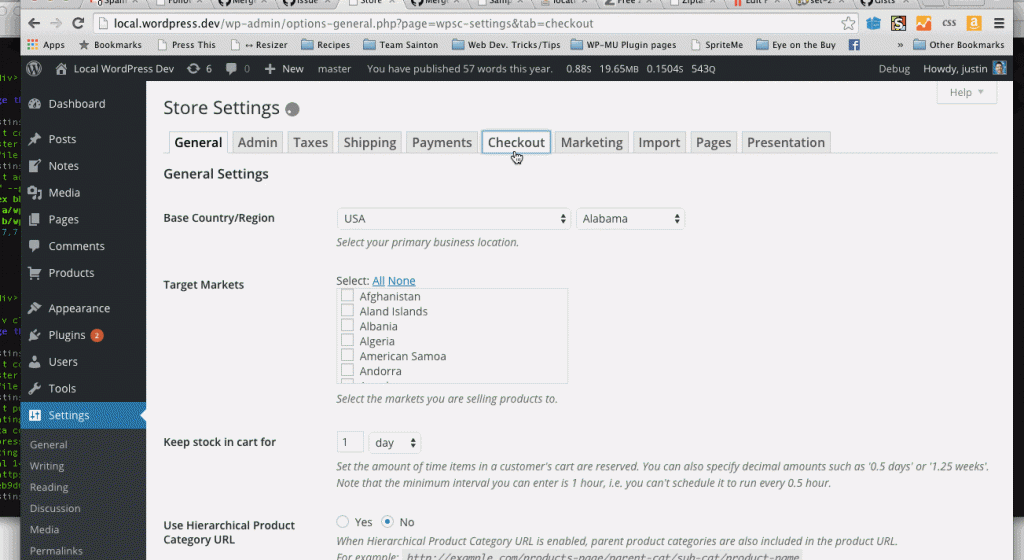Open Products in the sidebar

tap(71, 273)
